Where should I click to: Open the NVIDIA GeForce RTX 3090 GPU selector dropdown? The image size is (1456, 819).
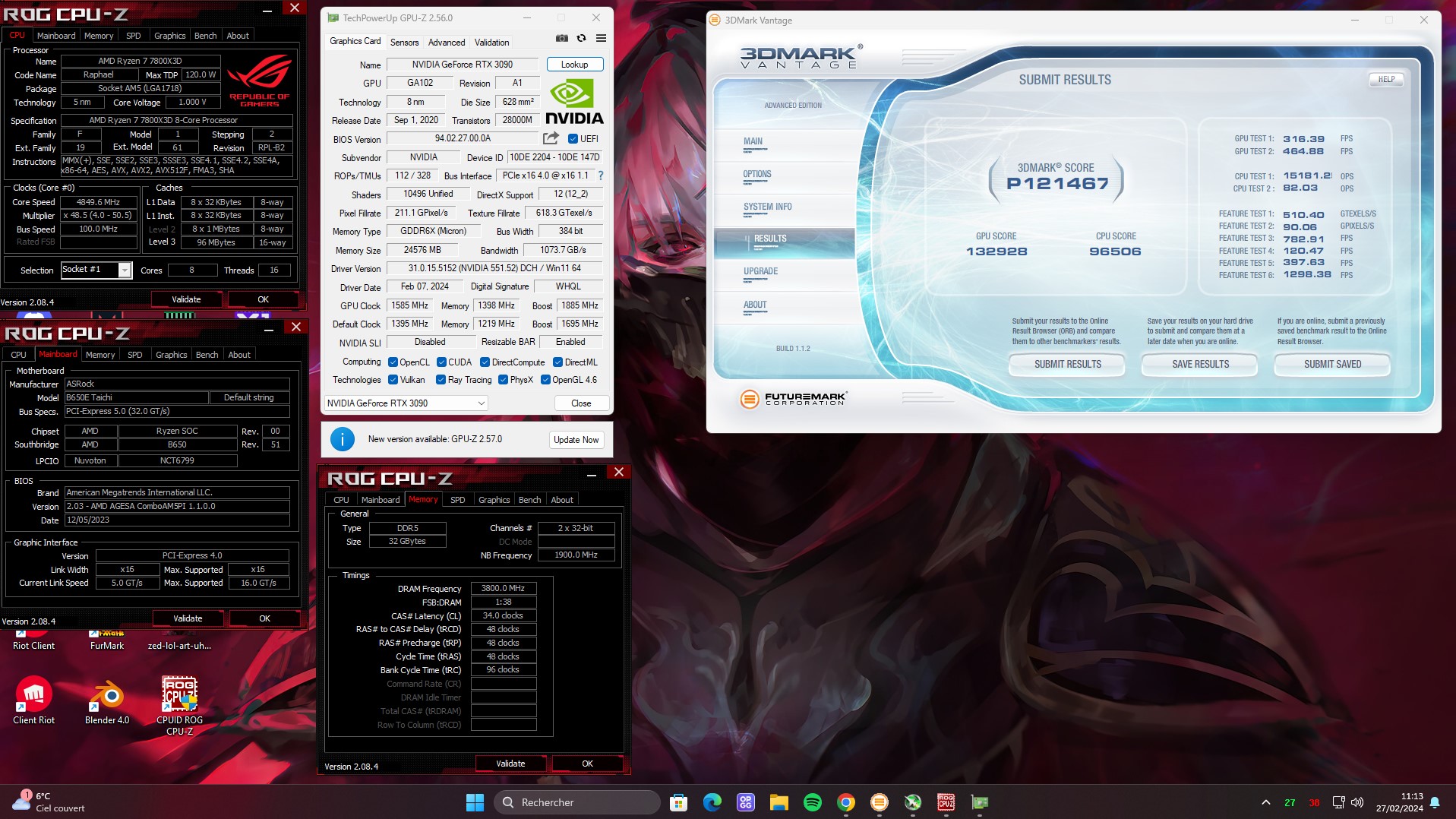coord(406,403)
